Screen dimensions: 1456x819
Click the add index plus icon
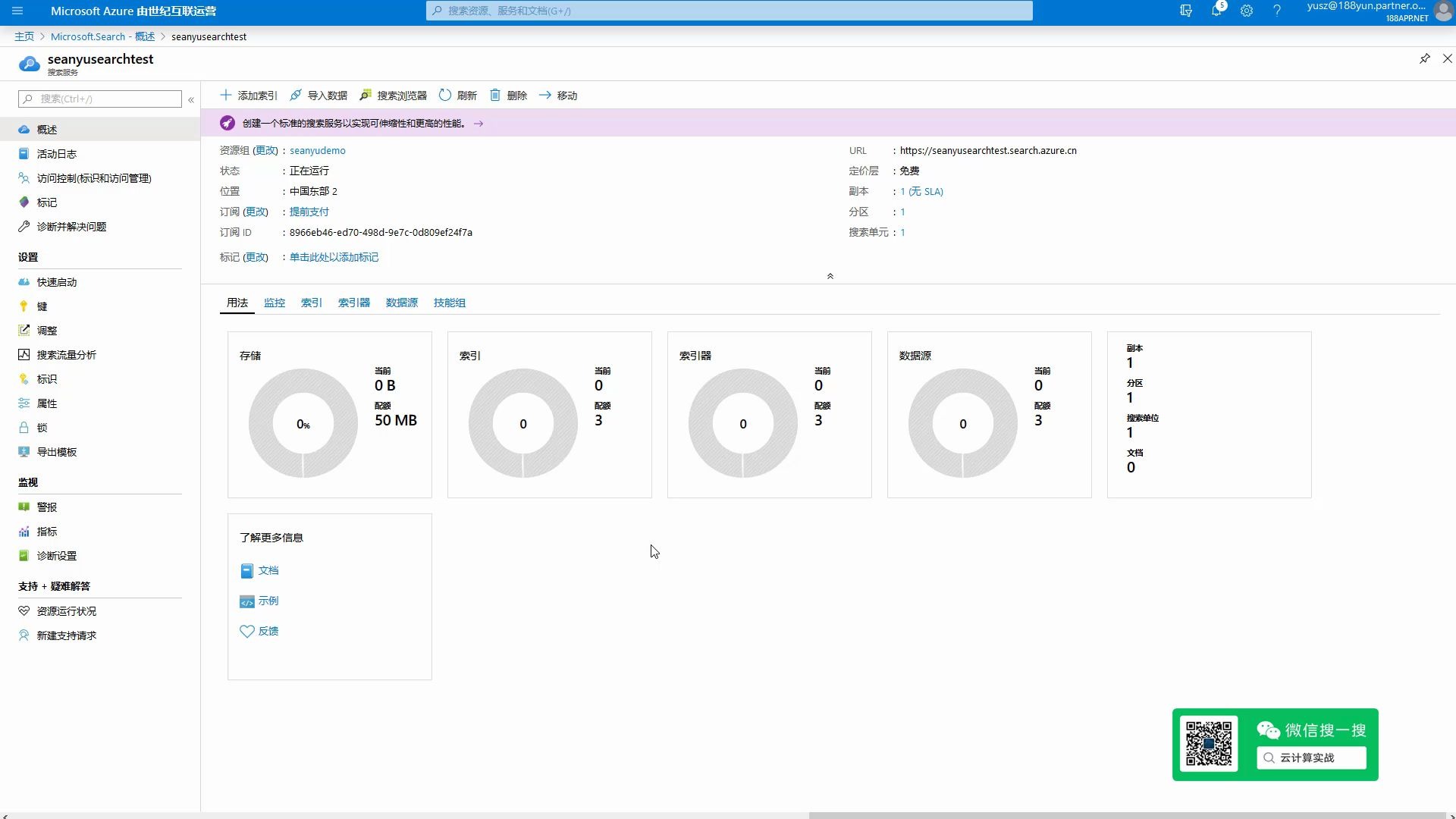225,95
